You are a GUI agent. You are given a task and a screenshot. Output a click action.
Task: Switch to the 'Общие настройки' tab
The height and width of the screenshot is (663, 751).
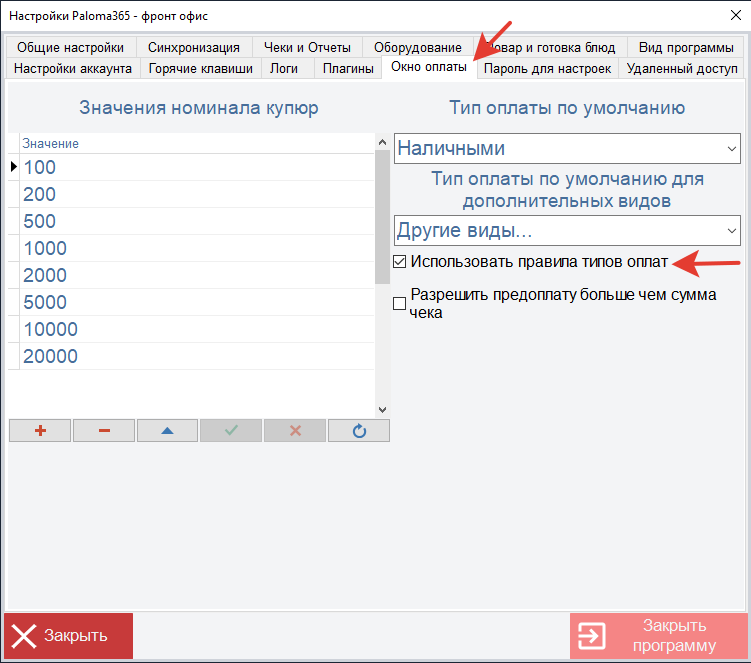[70, 47]
